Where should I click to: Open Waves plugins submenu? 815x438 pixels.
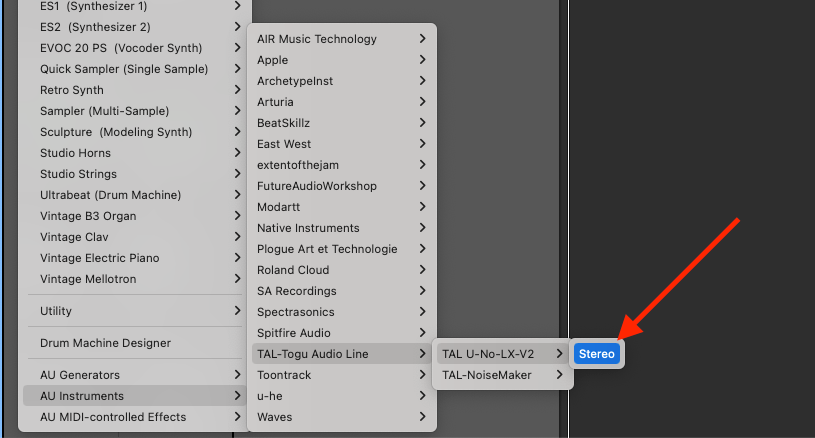[x=341, y=417]
